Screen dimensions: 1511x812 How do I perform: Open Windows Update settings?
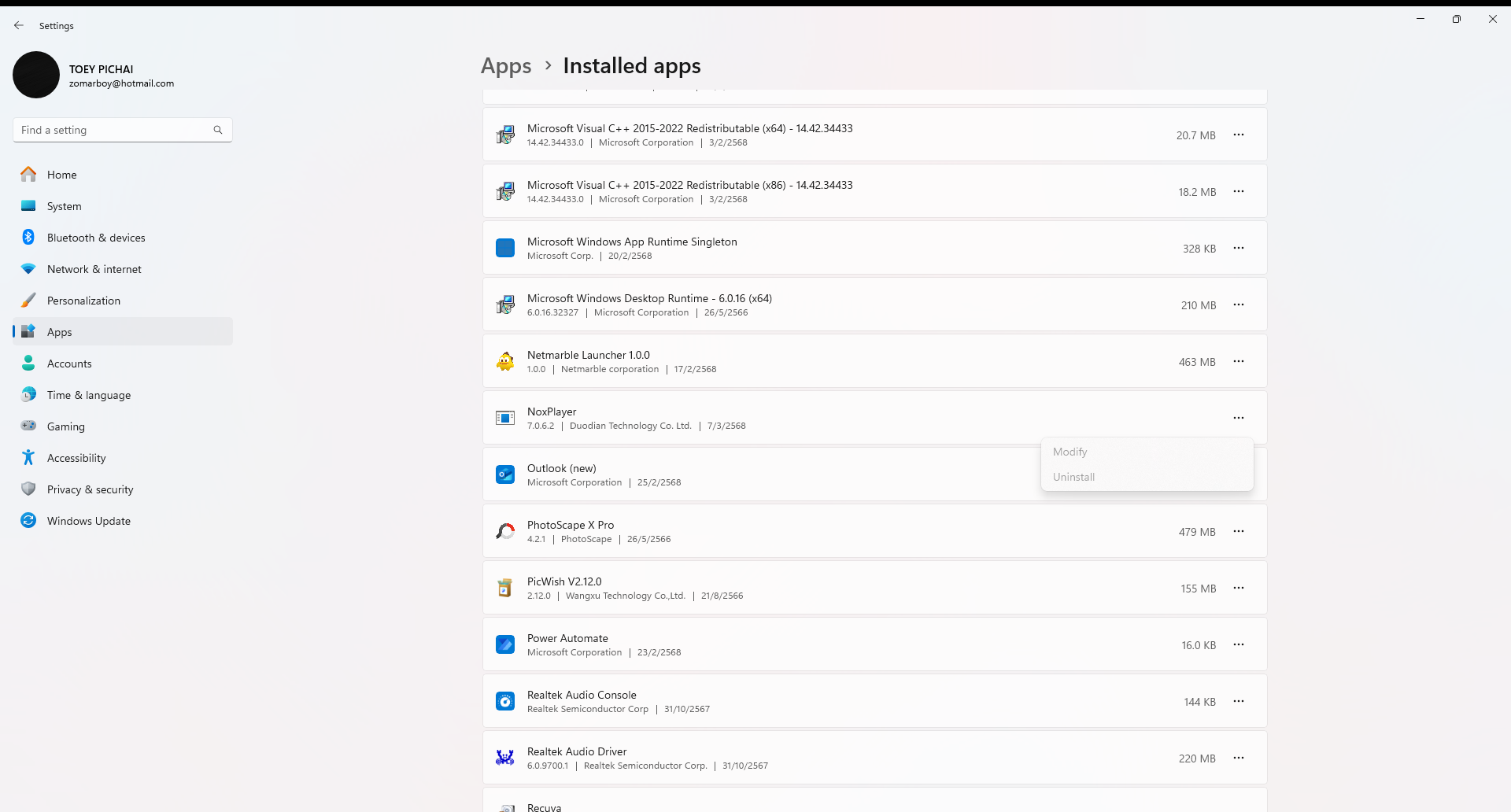123,521
